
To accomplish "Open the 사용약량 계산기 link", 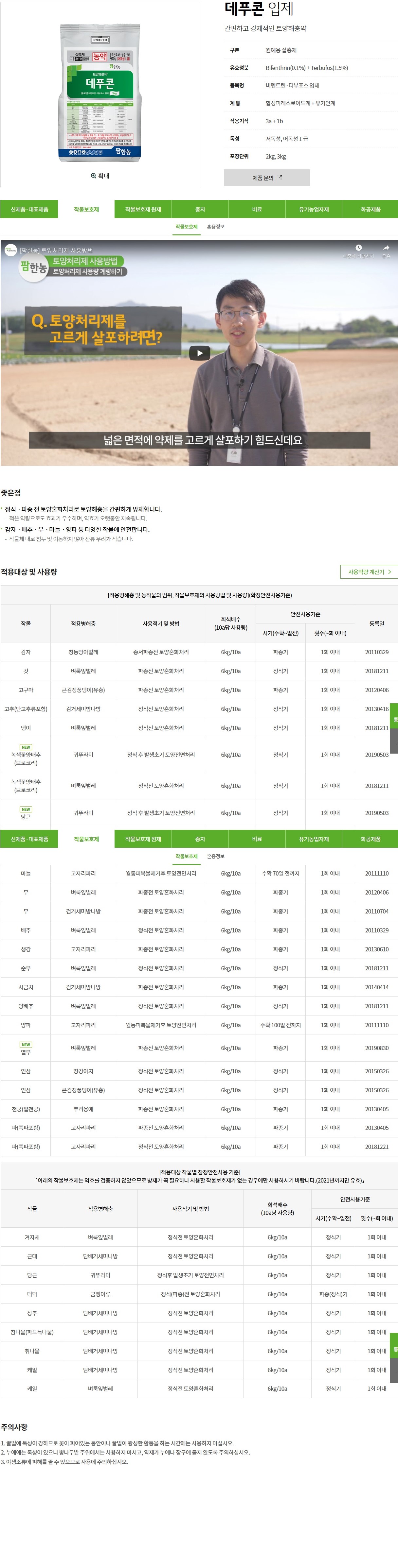I will point(369,572).
